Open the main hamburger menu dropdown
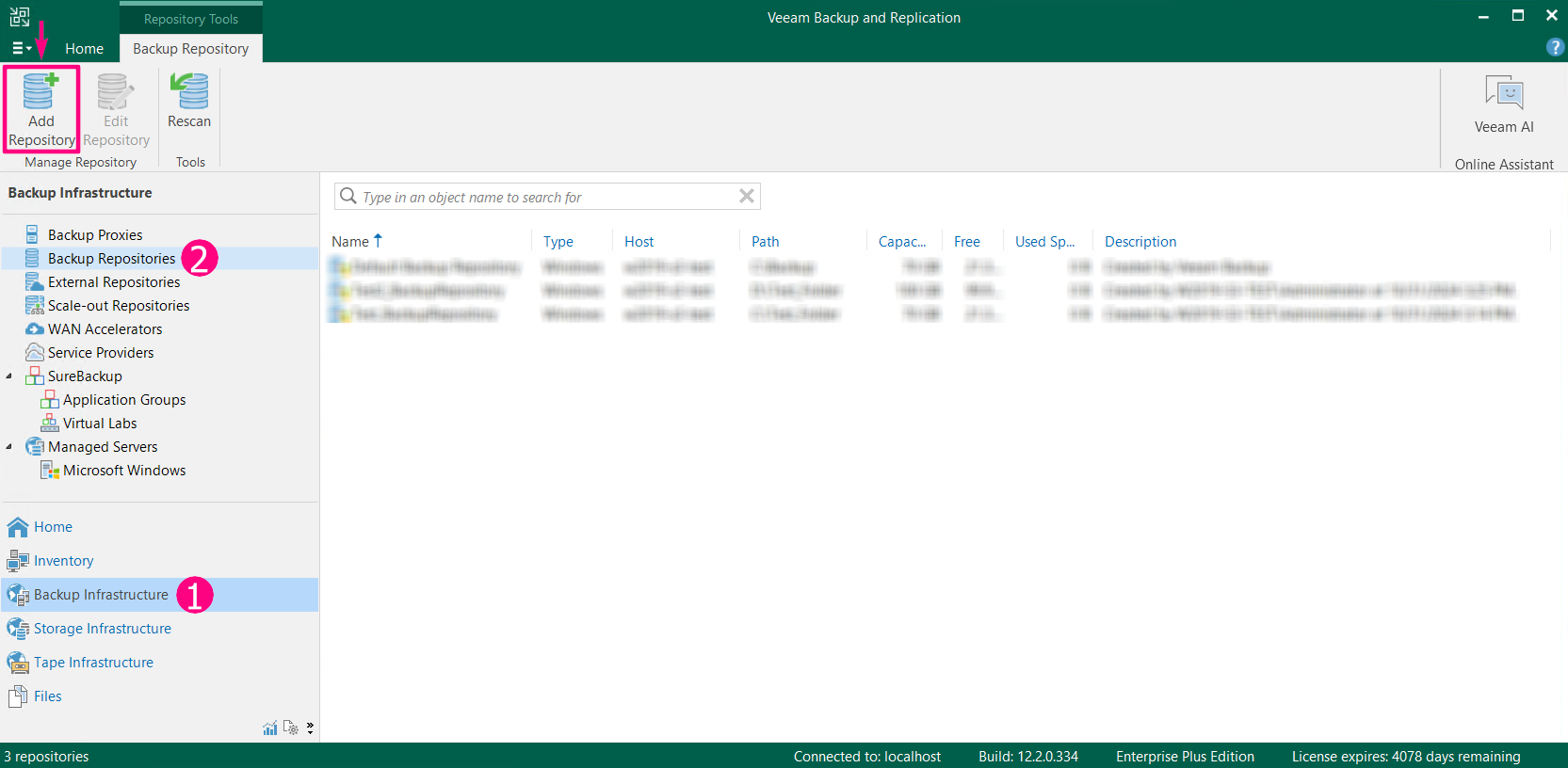Image resolution: width=1568 pixels, height=768 pixels. click(22, 48)
